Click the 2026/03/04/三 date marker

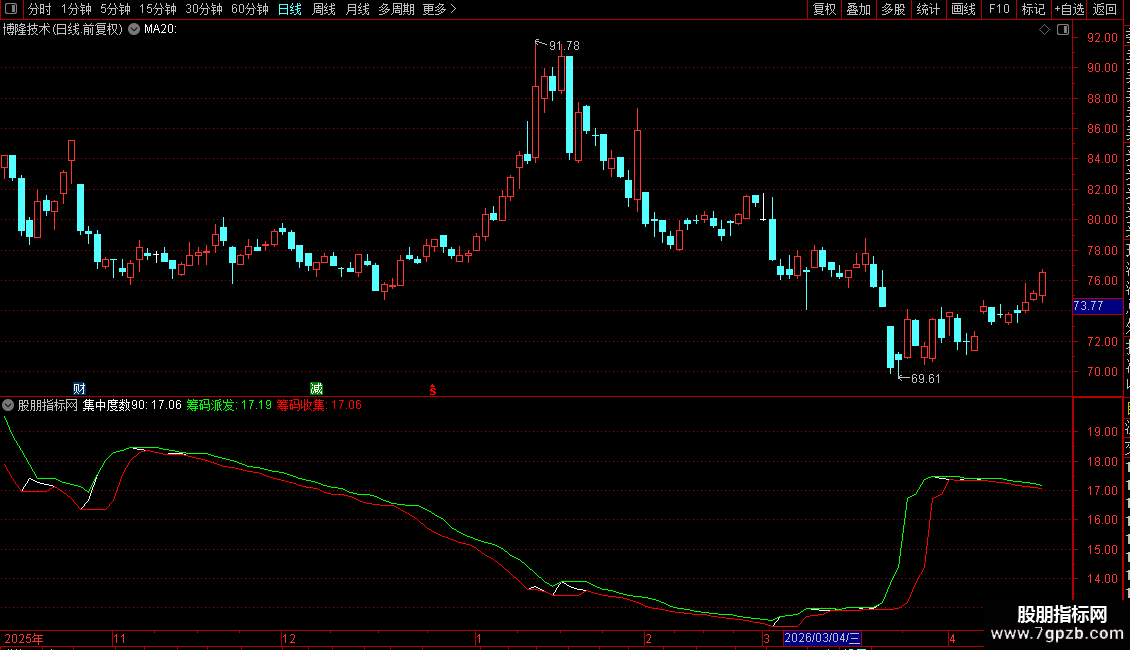pos(822,638)
